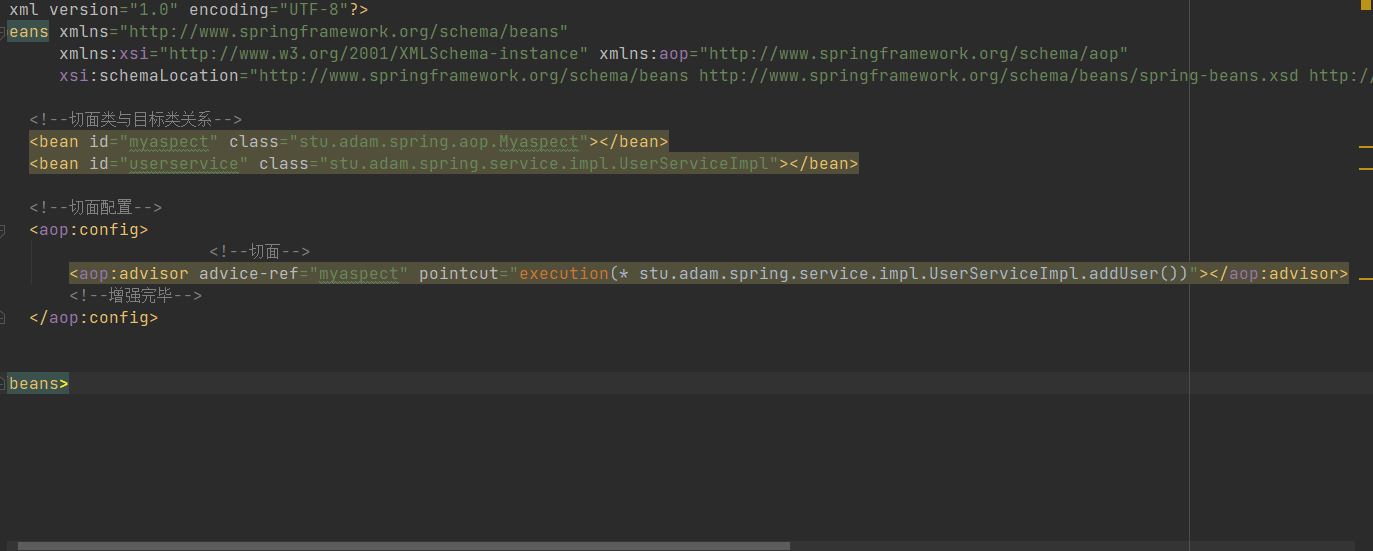Click the comment 增强完毕
This screenshot has height=551, width=1373.
coord(136,296)
